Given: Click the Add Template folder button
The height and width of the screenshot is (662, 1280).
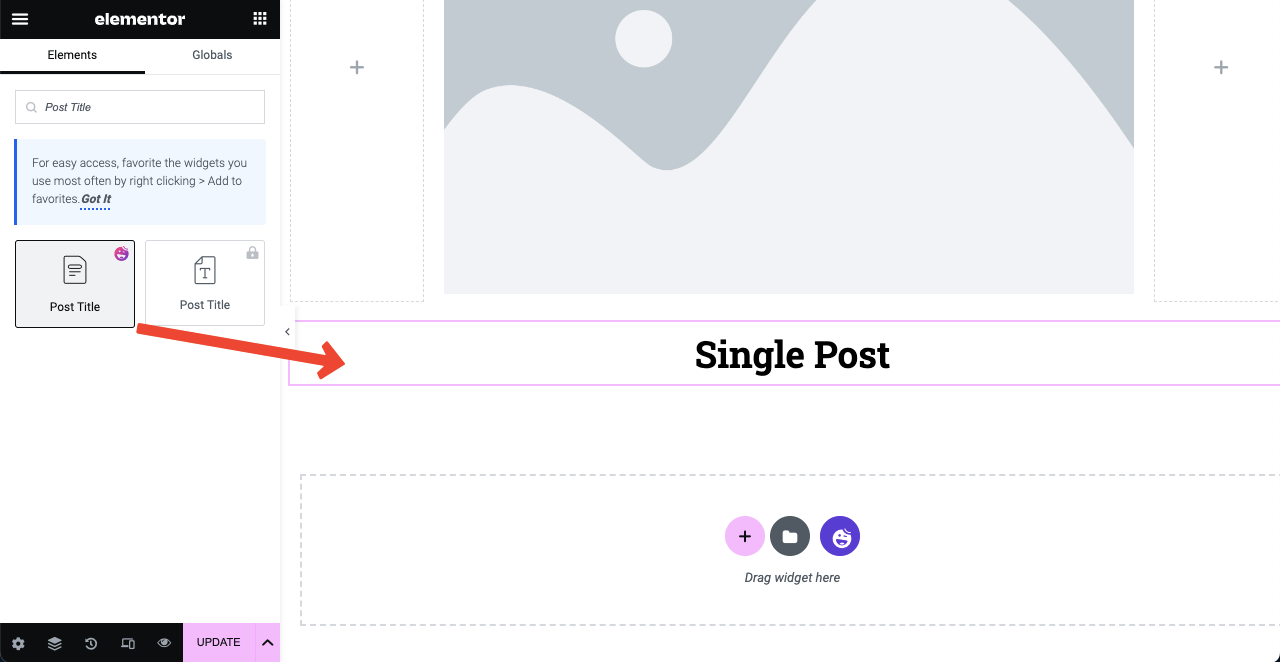Looking at the screenshot, I should coord(790,537).
